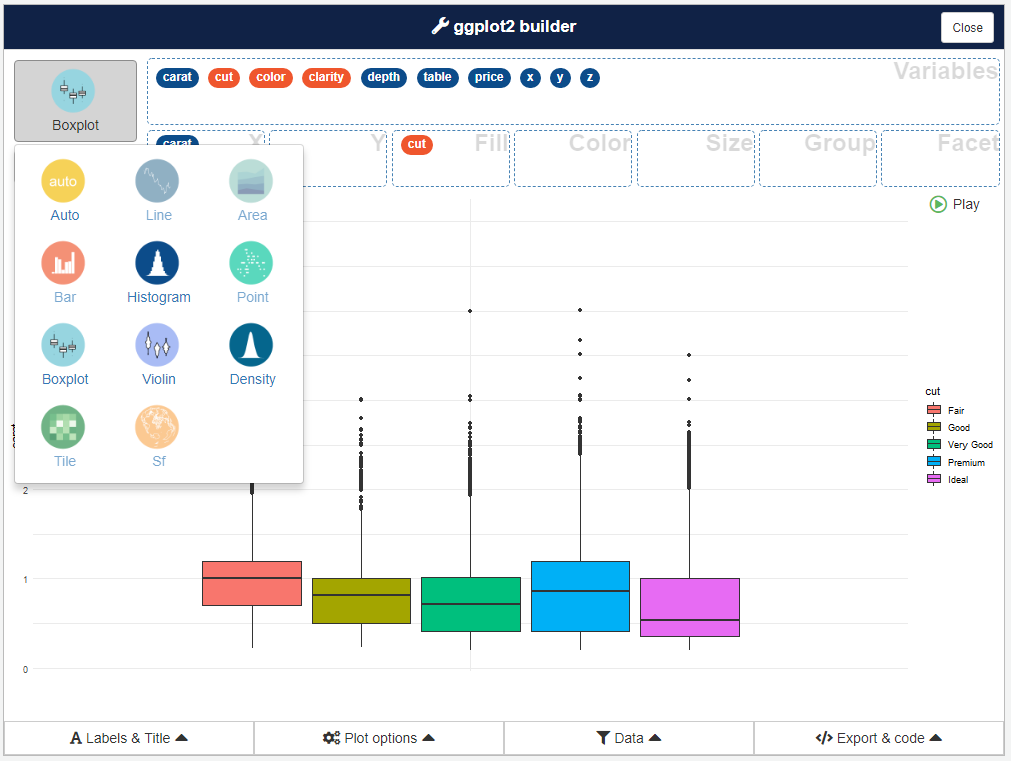Pick the Density chart type
Screen dimensions: 1011x761
click(252, 346)
